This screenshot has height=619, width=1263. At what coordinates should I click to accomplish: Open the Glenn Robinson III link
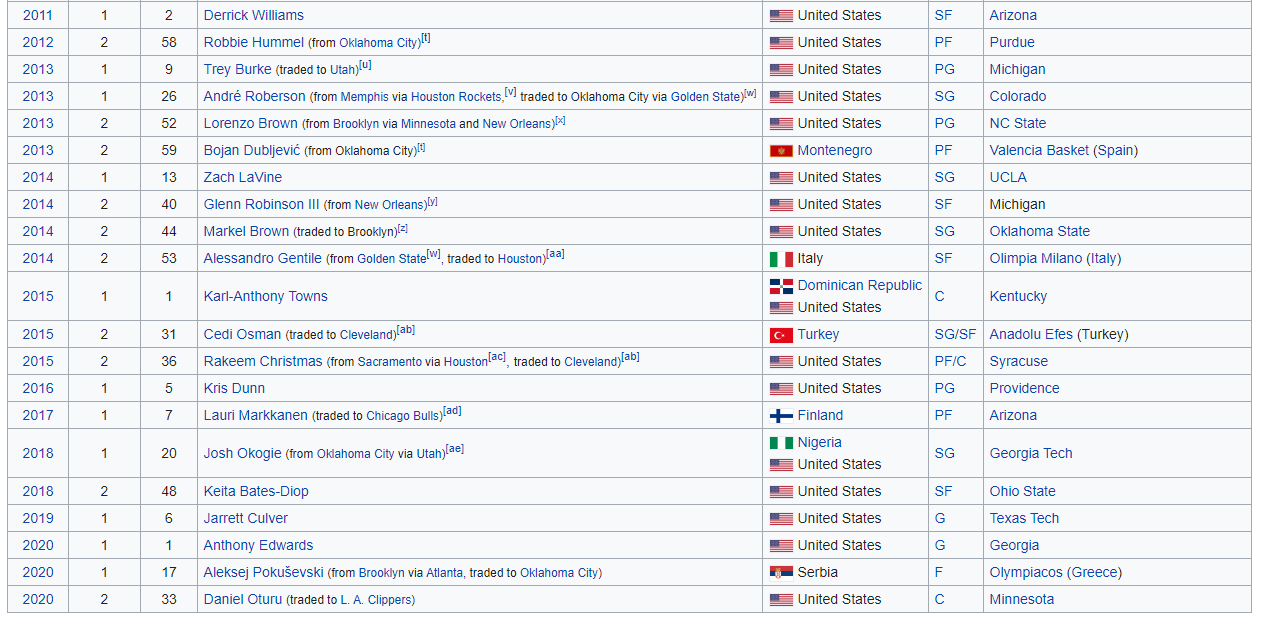(262, 204)
